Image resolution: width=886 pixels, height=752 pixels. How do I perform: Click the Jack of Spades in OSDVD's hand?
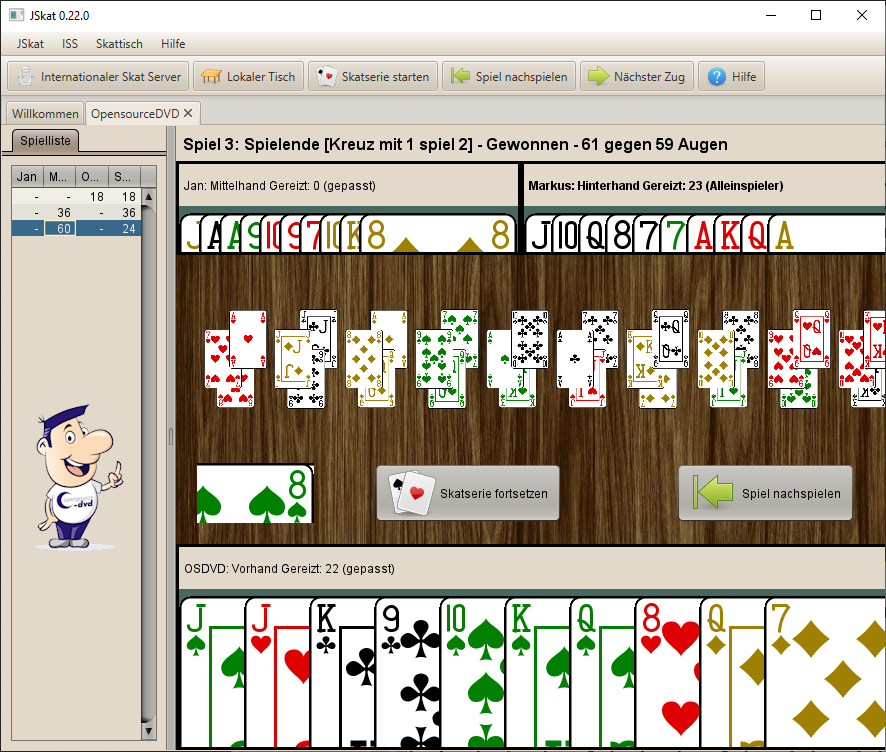click(212, 670)
